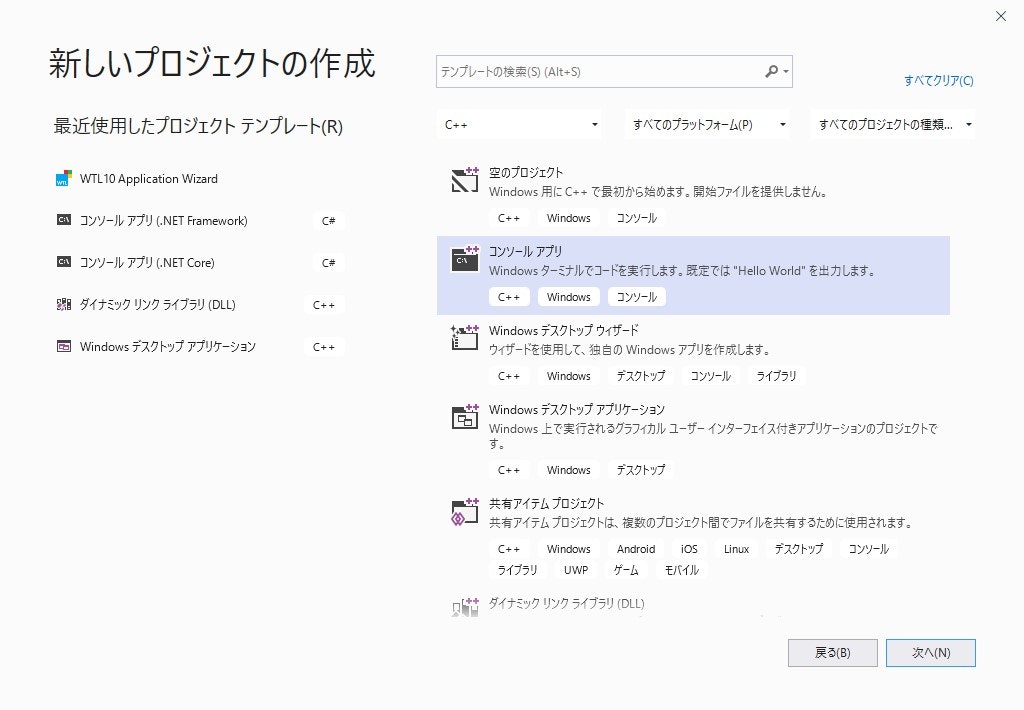Click コンソール tag in 空のプロジェクト
1024x710 pixels.
pyautogui.click(x=637, y=218)
